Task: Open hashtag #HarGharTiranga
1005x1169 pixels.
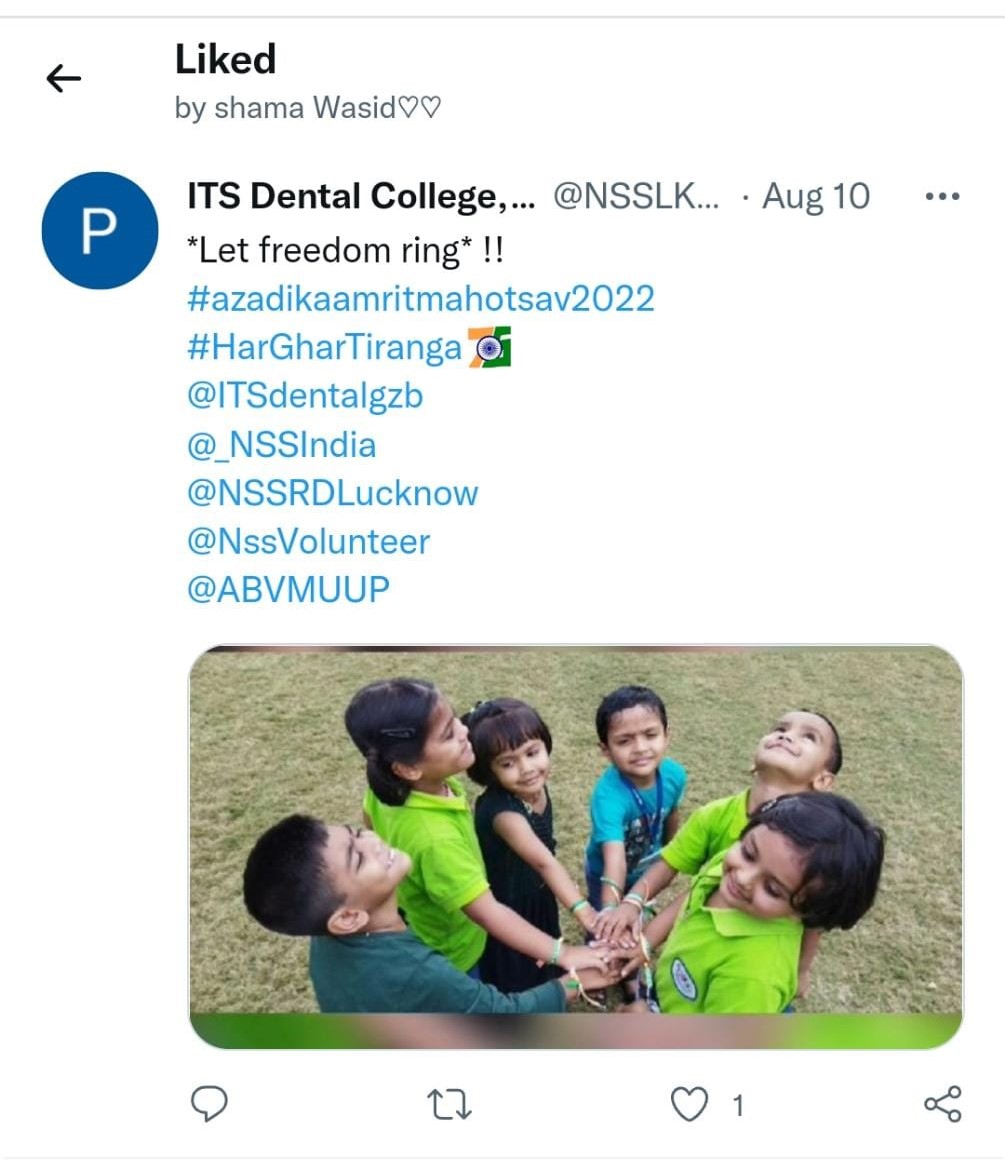Action: [x=325, y=347]
